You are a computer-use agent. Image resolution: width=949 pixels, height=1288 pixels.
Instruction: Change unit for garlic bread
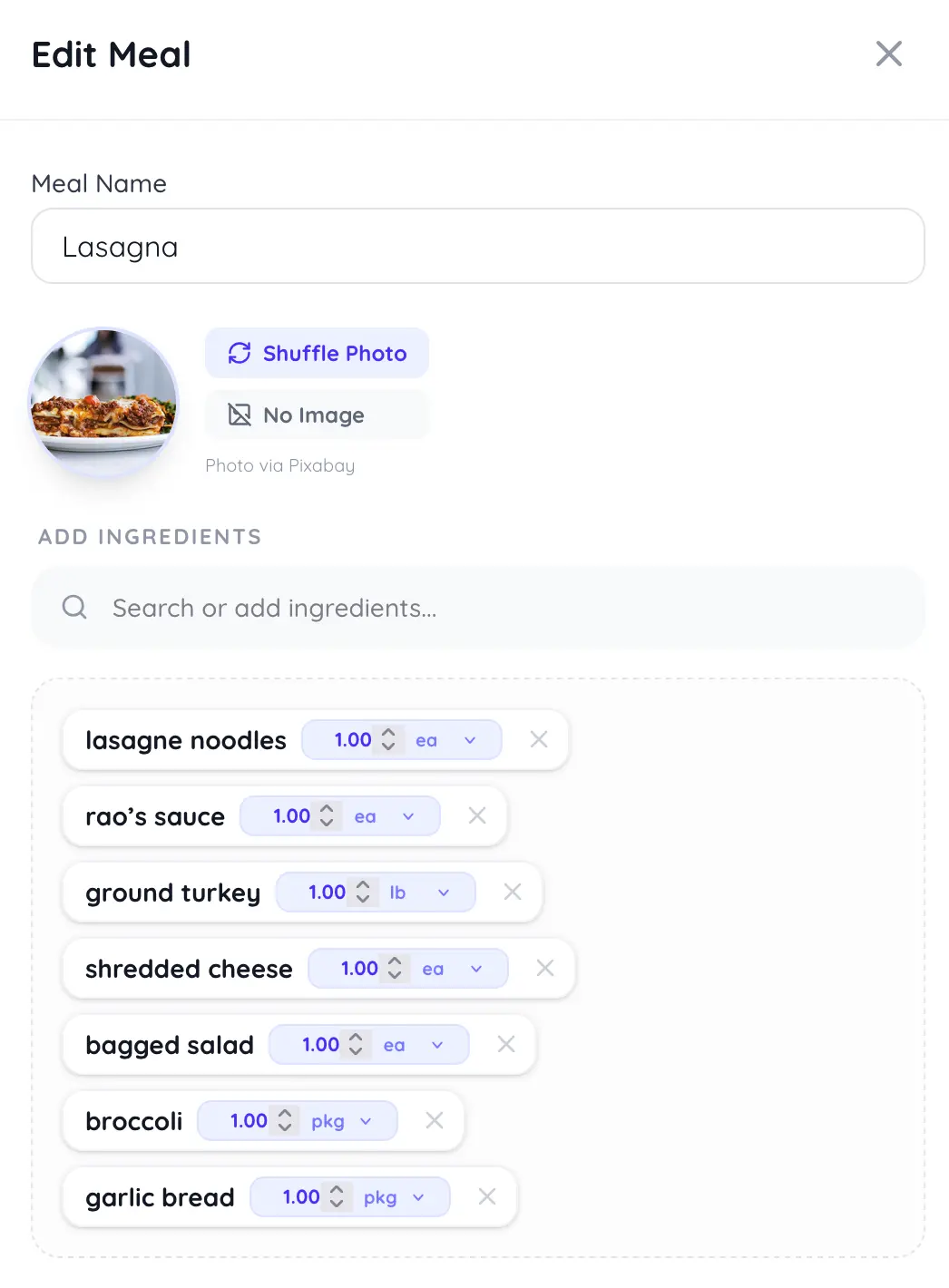pos(395,1197)
